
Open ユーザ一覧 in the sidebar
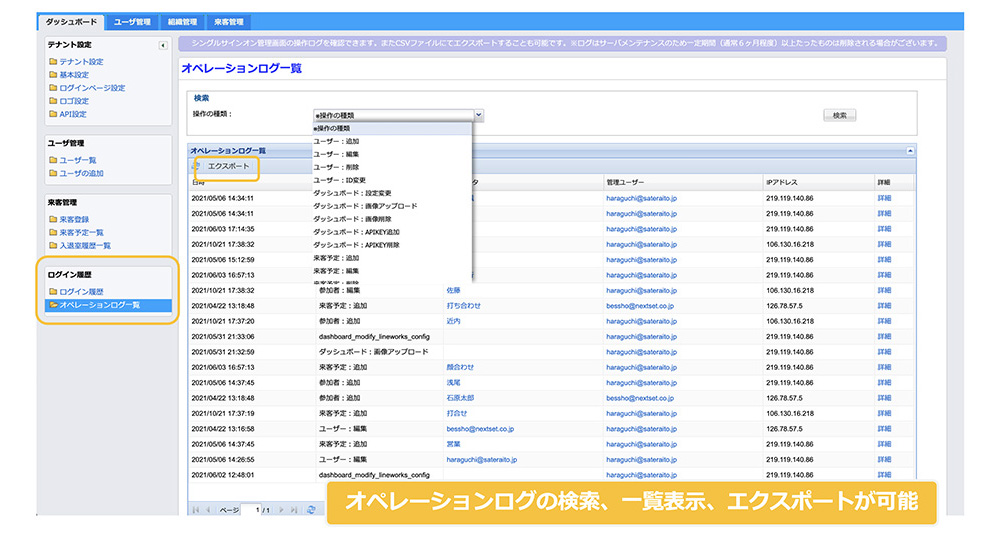tap(78, 160)
